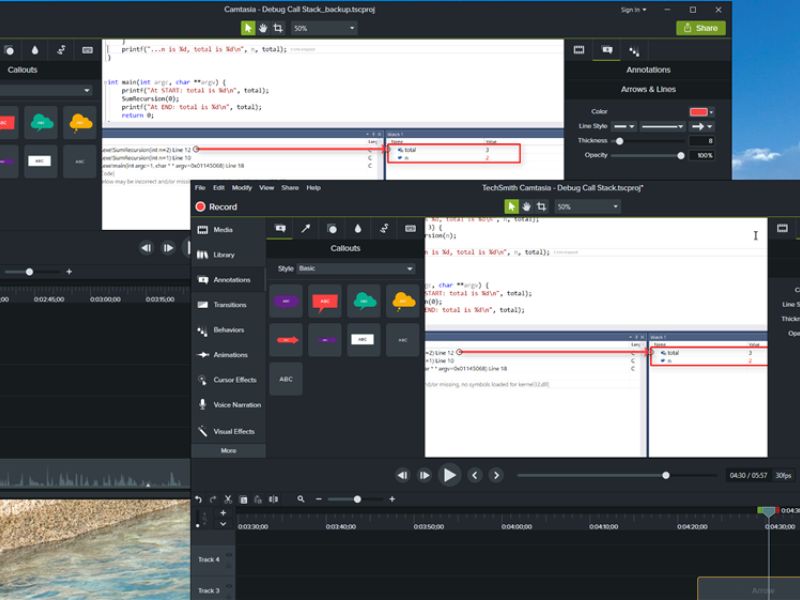Viewport: 800px width, 600px height.
Task: Open Visual properties tab in back window's right panel
Action: (x=579, y=50)
